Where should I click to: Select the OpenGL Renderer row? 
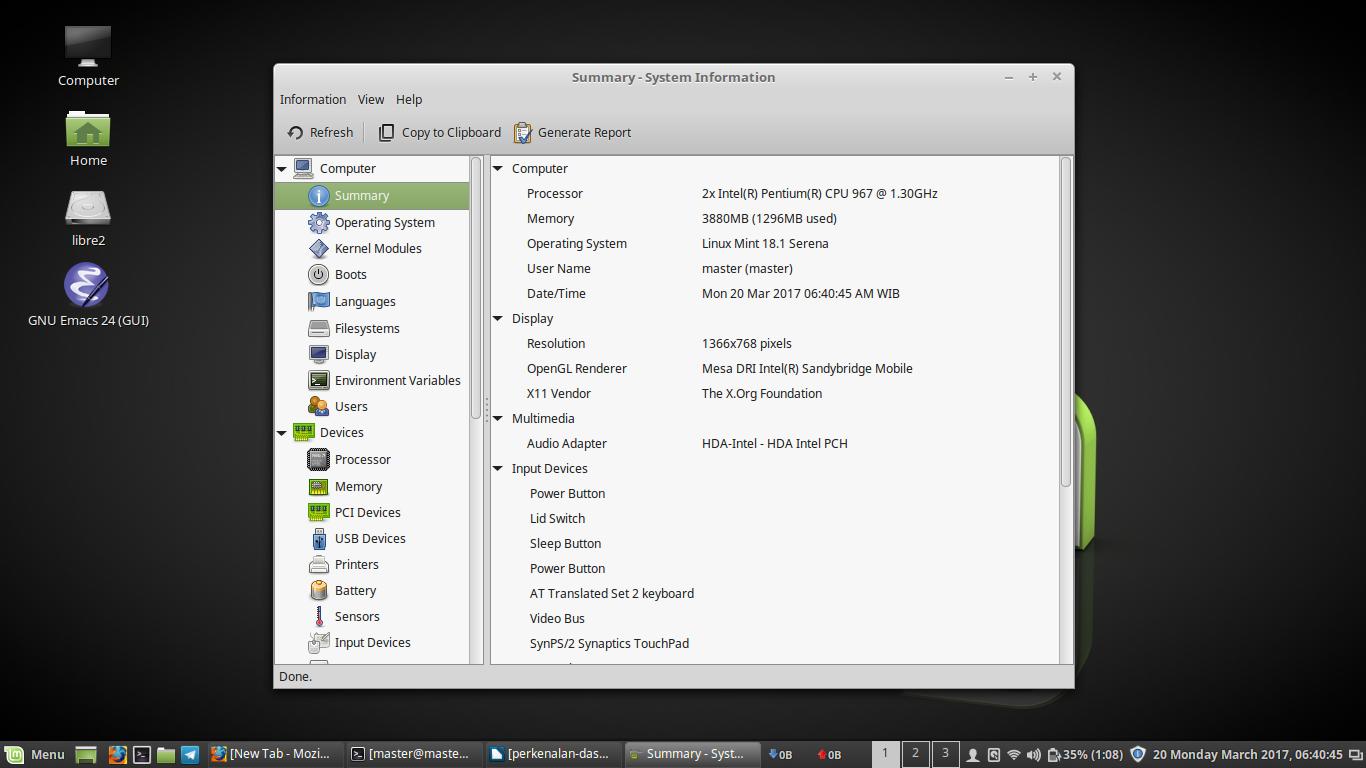(x=775, y=369)
